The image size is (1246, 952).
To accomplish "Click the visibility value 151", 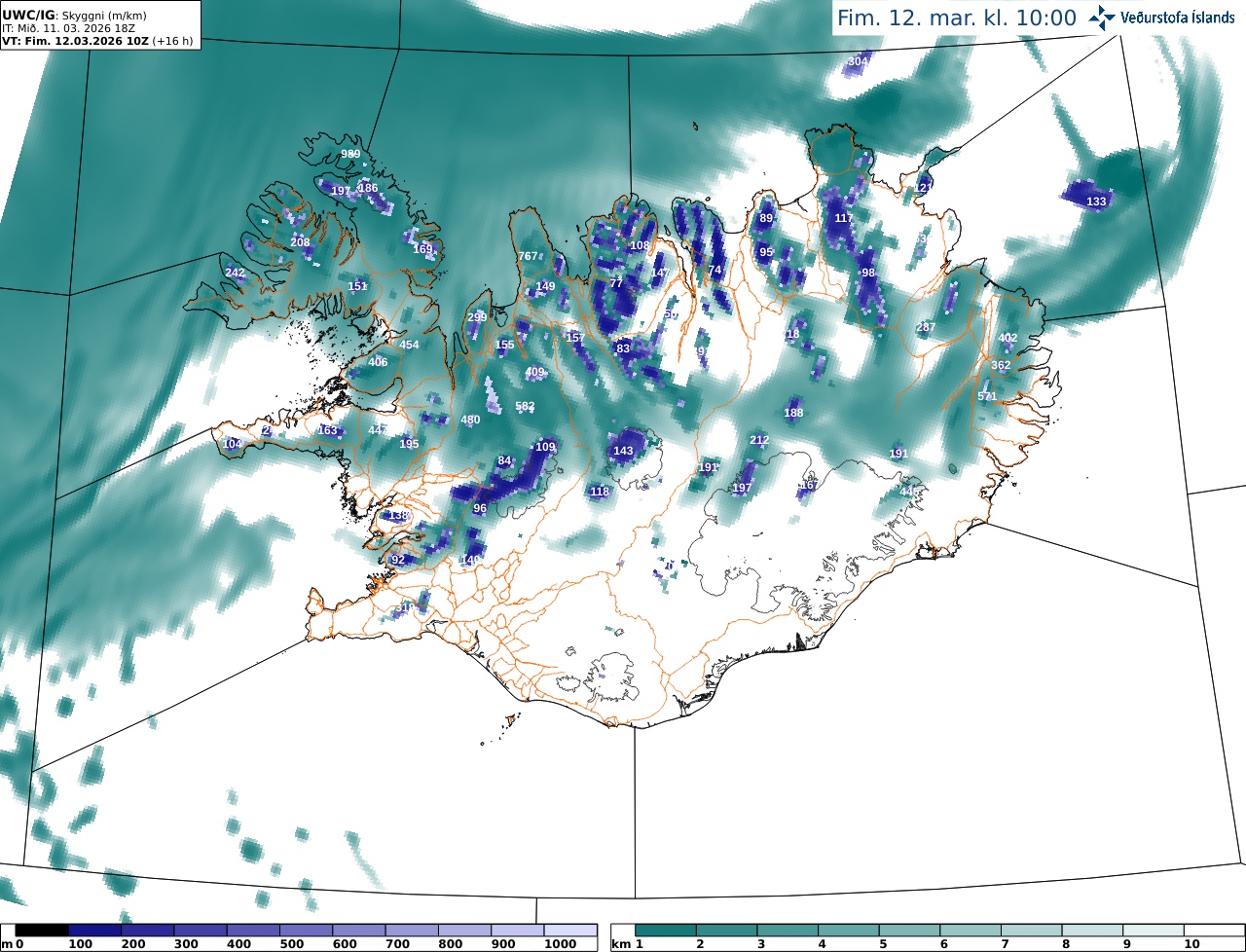I will 358,286.
